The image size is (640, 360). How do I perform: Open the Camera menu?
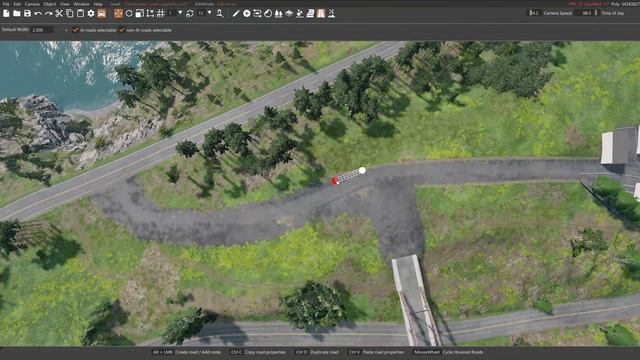point(32,4)
